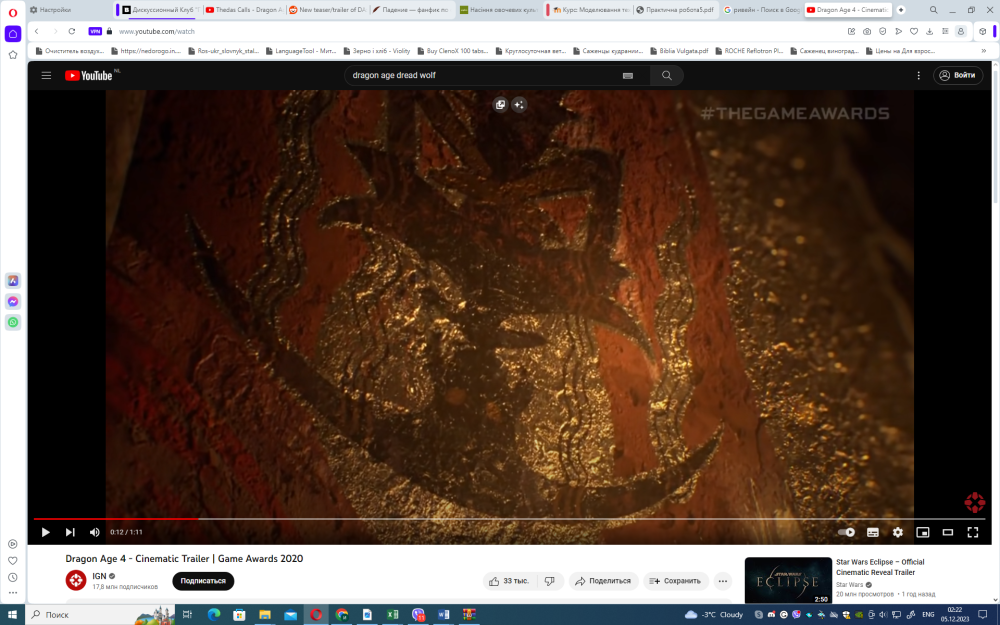Toggle subtitles on the video
This screenshot has height=625, width=1000.
click(872, 532)
